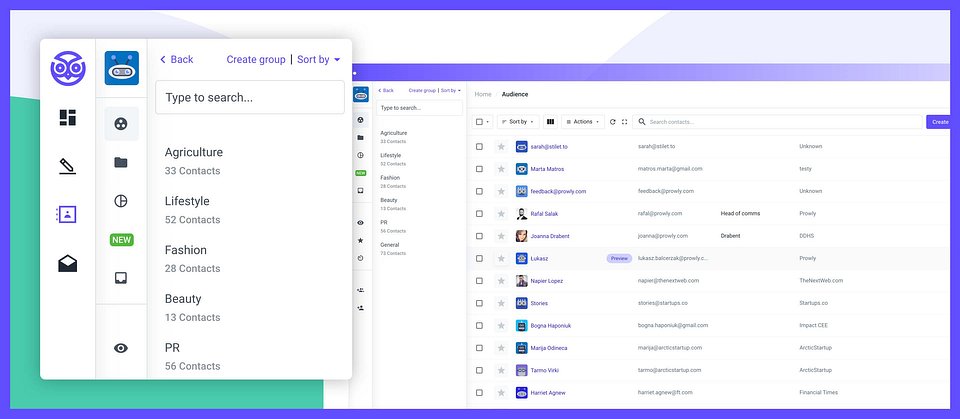Open the Joanna Drabent contact name

click(x=550, y=236)
